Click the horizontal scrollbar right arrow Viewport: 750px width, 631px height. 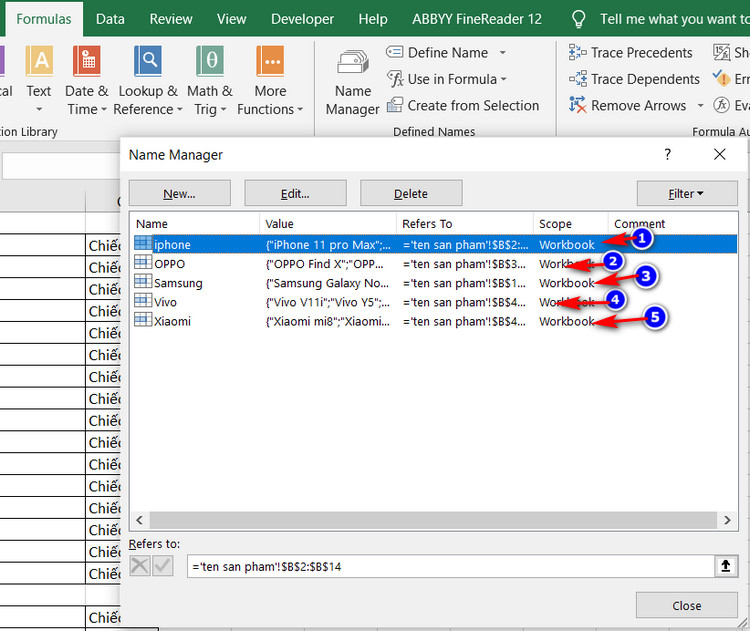[727, 520]
